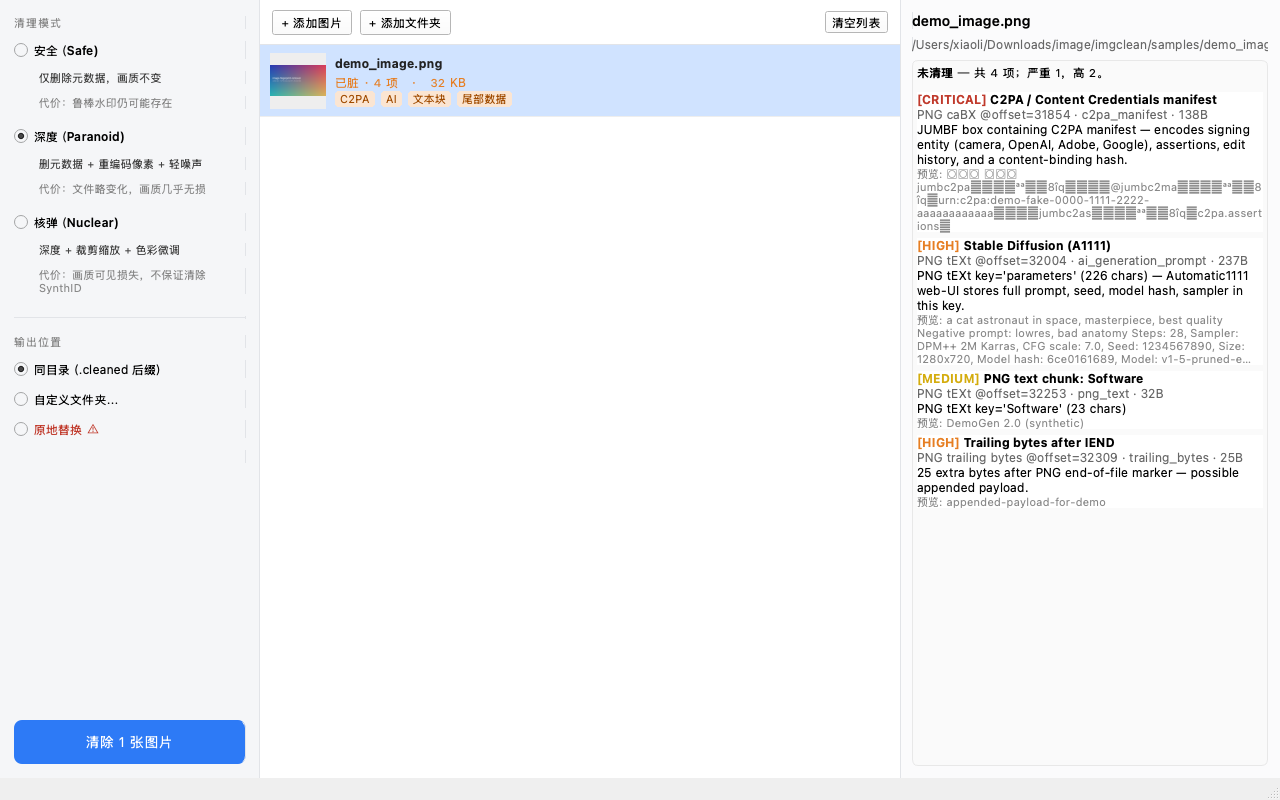Click 代价：鲁棒水印仍可能存在 note

[x=106, y=103]
